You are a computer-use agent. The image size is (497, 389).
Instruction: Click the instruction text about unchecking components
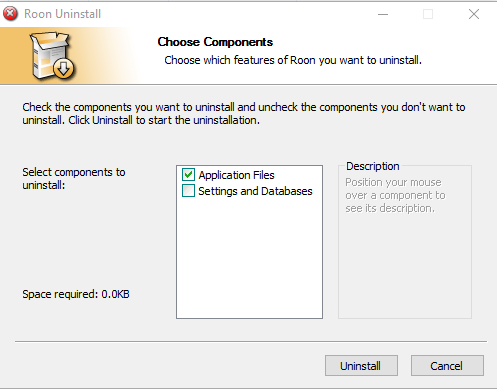(x=244, y=113)
